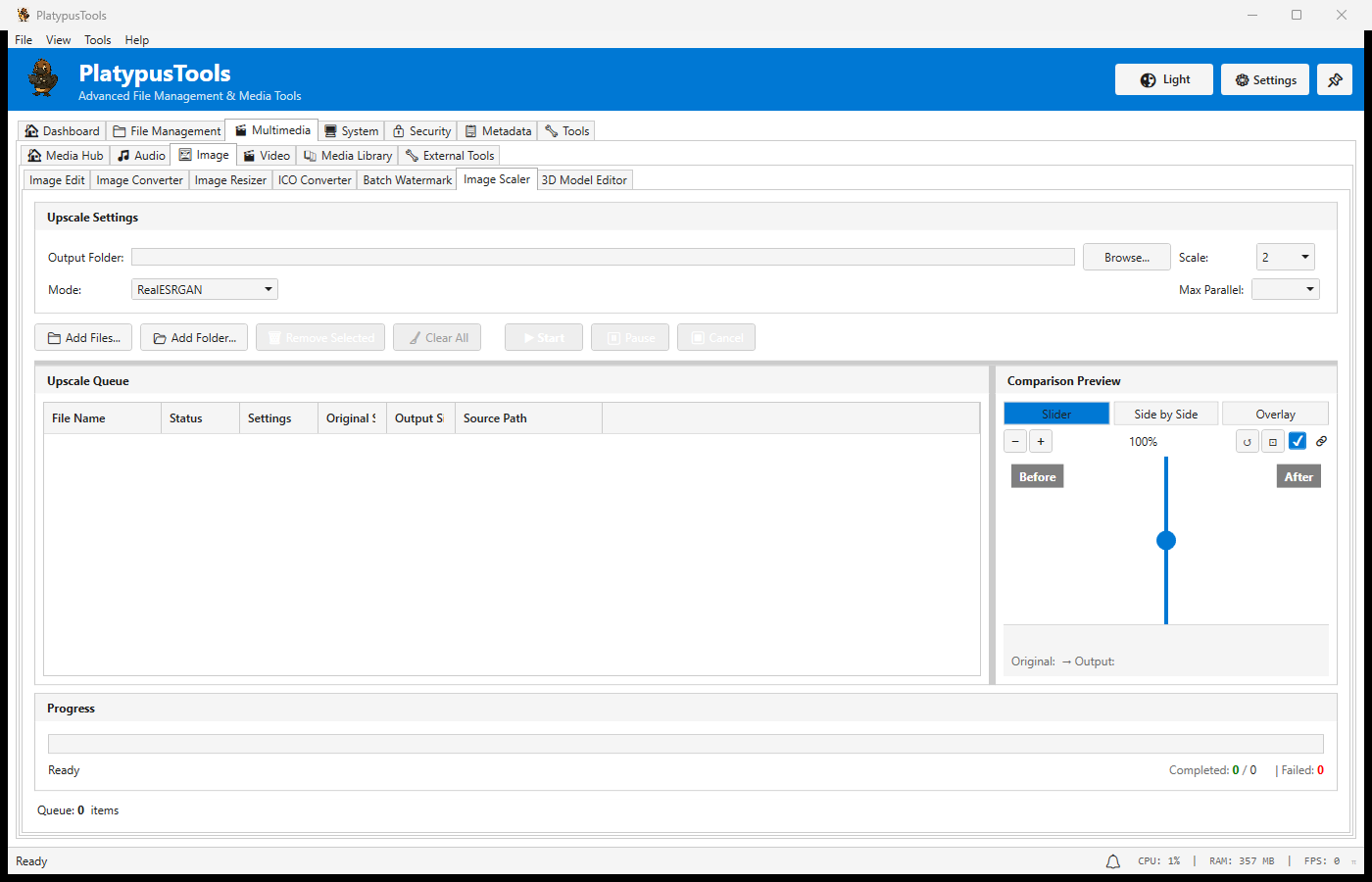Open the Mode dropdown showing RealESRGAN
The height and width of the screenshot is (882, 1372).
pos(204,289)
